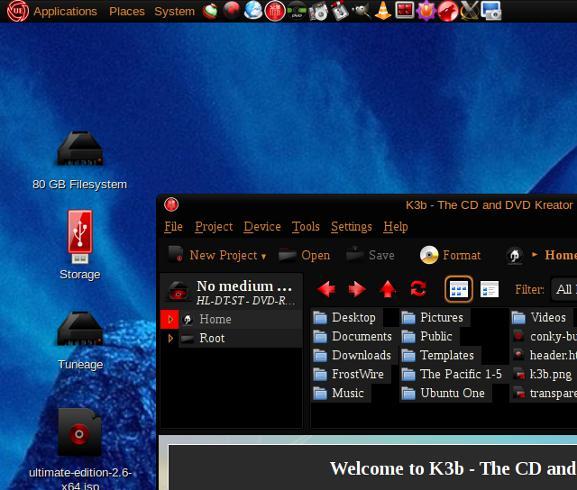The image size is (577, 490).
Task: Launch the red and gray clapperboard launcher
Action: (340, 10)
